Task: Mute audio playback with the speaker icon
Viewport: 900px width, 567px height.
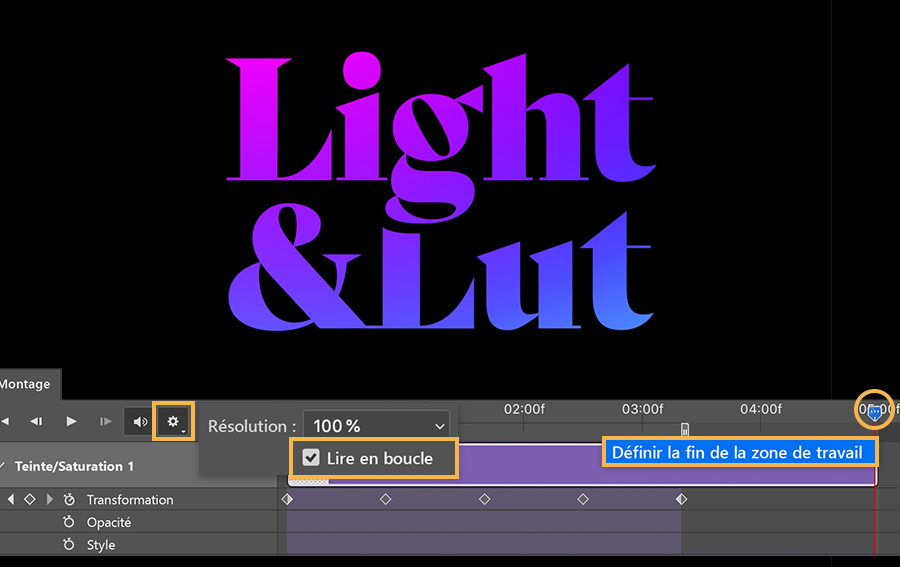Action: 140,422
